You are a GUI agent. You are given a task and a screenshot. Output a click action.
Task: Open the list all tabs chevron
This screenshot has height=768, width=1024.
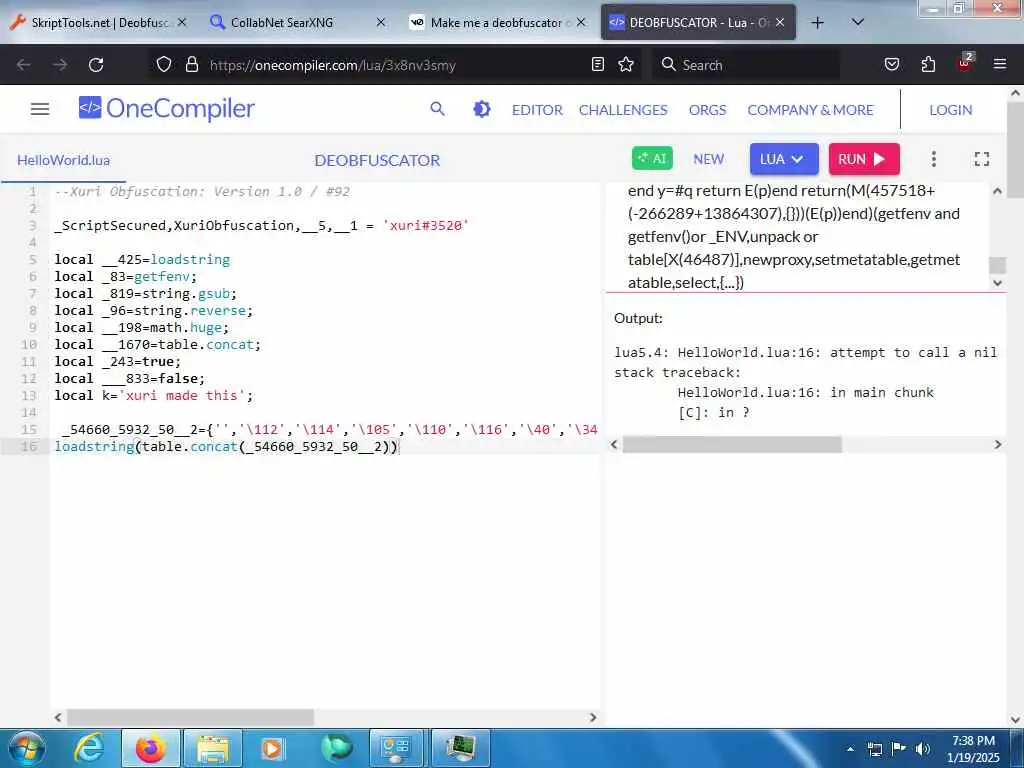(858, 22)
